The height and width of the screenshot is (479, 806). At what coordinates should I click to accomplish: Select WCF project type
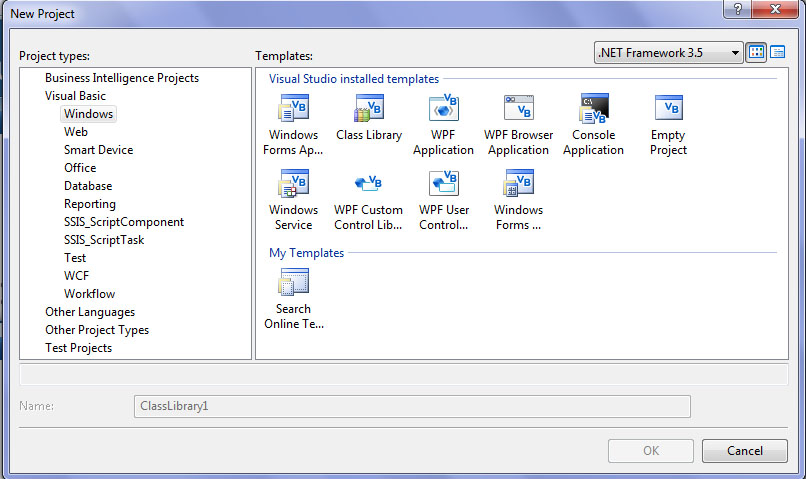click(77, 276)
